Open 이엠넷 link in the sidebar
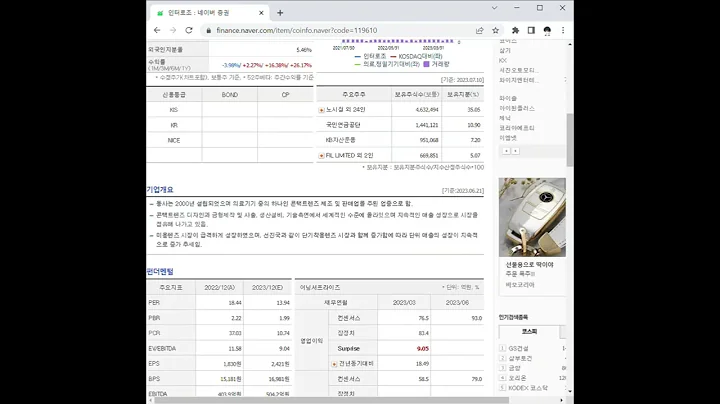This screenshot has height=404, width=720. click(x=508, y=138)
